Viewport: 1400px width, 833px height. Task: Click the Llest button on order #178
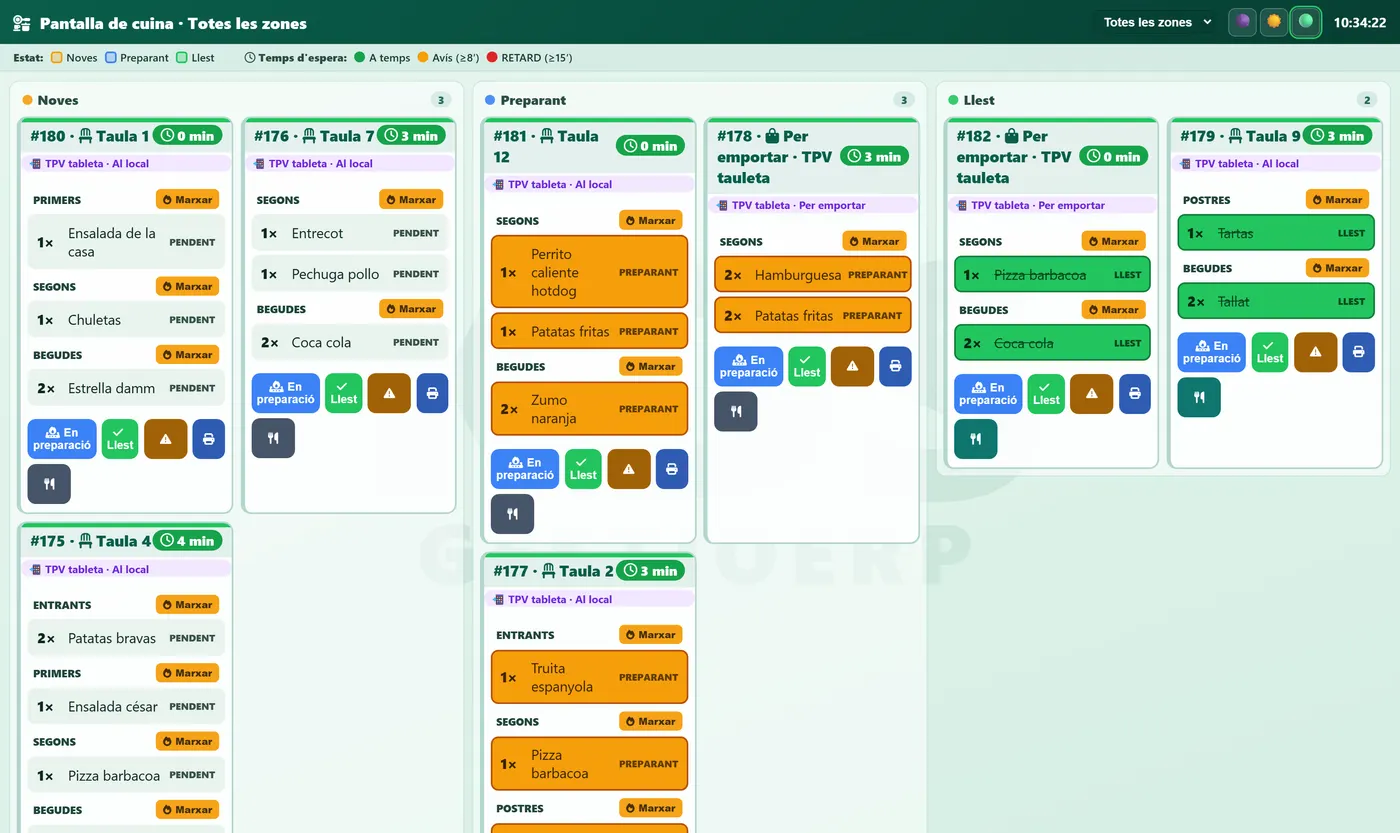807,366
